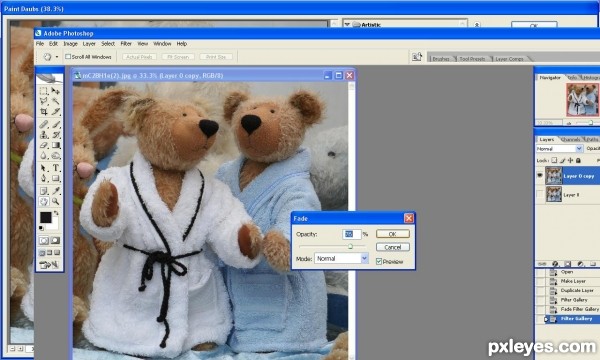Select the Hand tool in toolbox
Image resolution: width=600 pixels, height=360 pixels.
44,201
